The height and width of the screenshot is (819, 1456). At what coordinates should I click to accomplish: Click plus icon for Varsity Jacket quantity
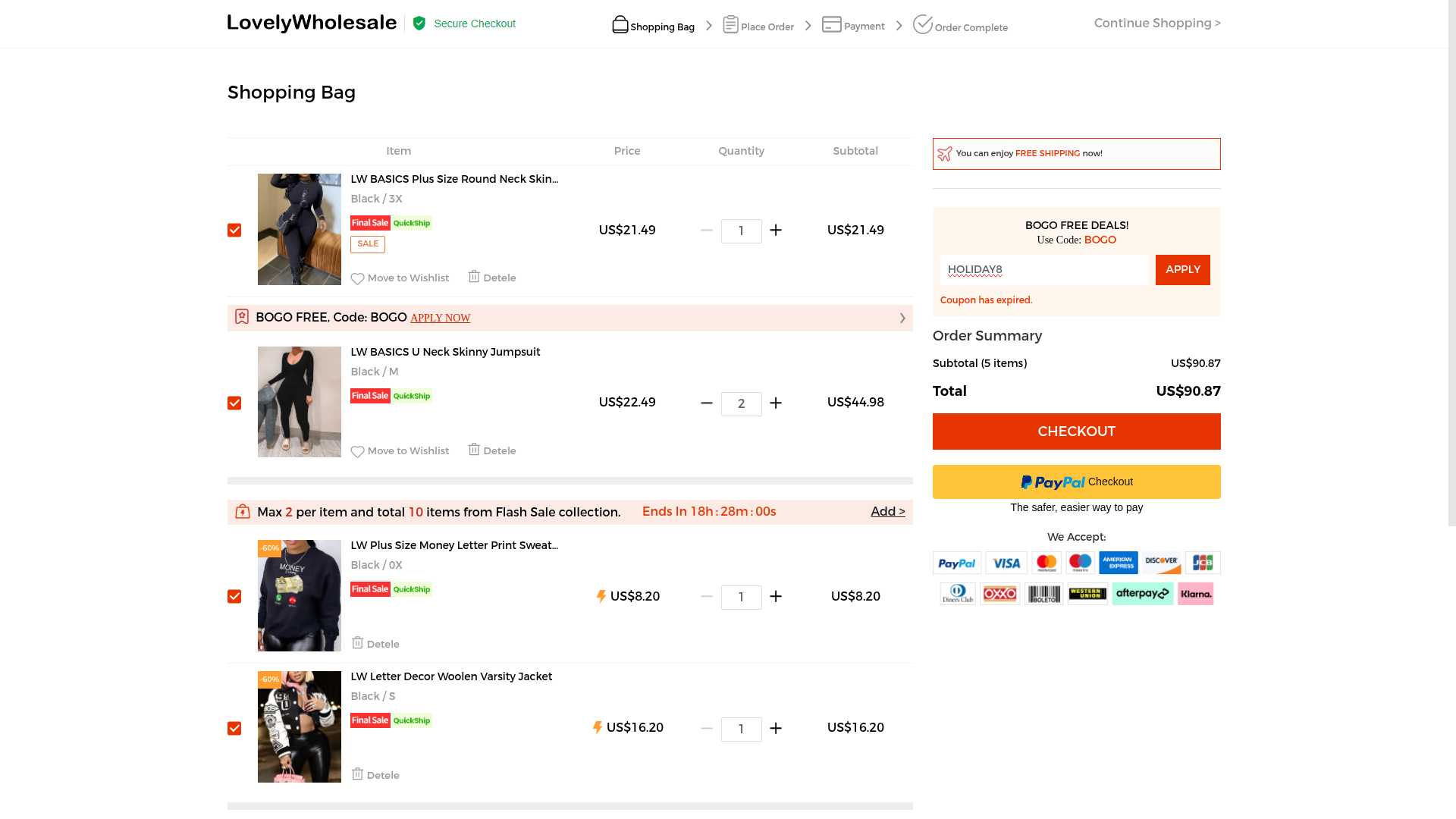tap(775, 729)
